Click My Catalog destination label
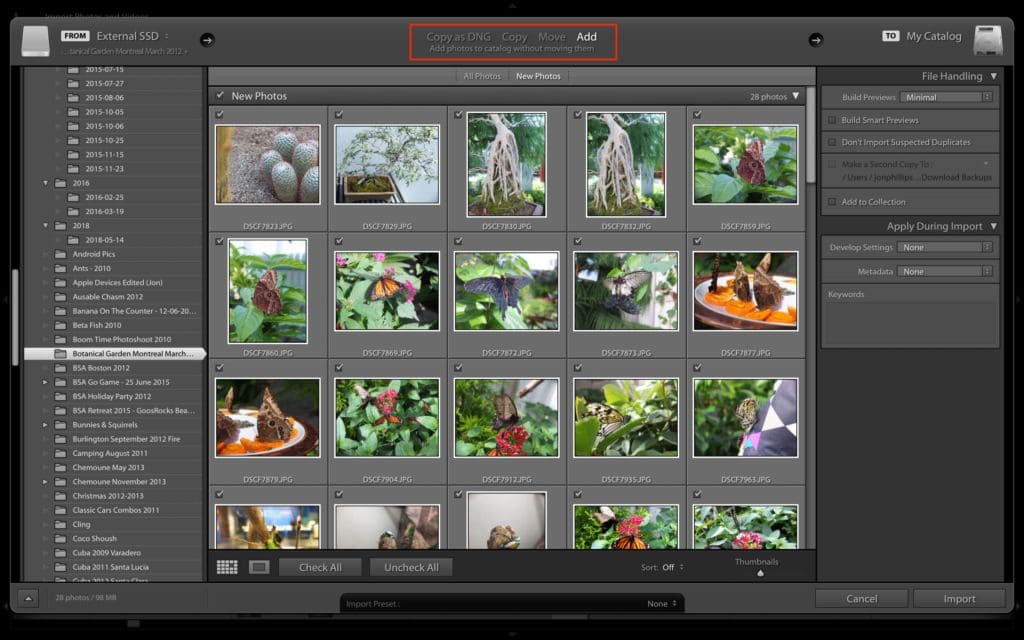Viewport: 1024px width, 640px height. [933, 36]
